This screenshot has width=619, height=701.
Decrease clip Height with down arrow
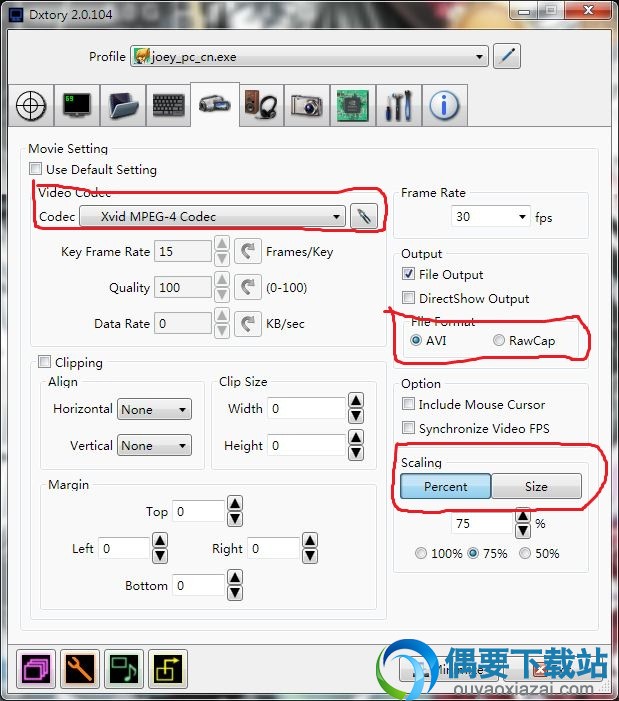tap(356, 453)
